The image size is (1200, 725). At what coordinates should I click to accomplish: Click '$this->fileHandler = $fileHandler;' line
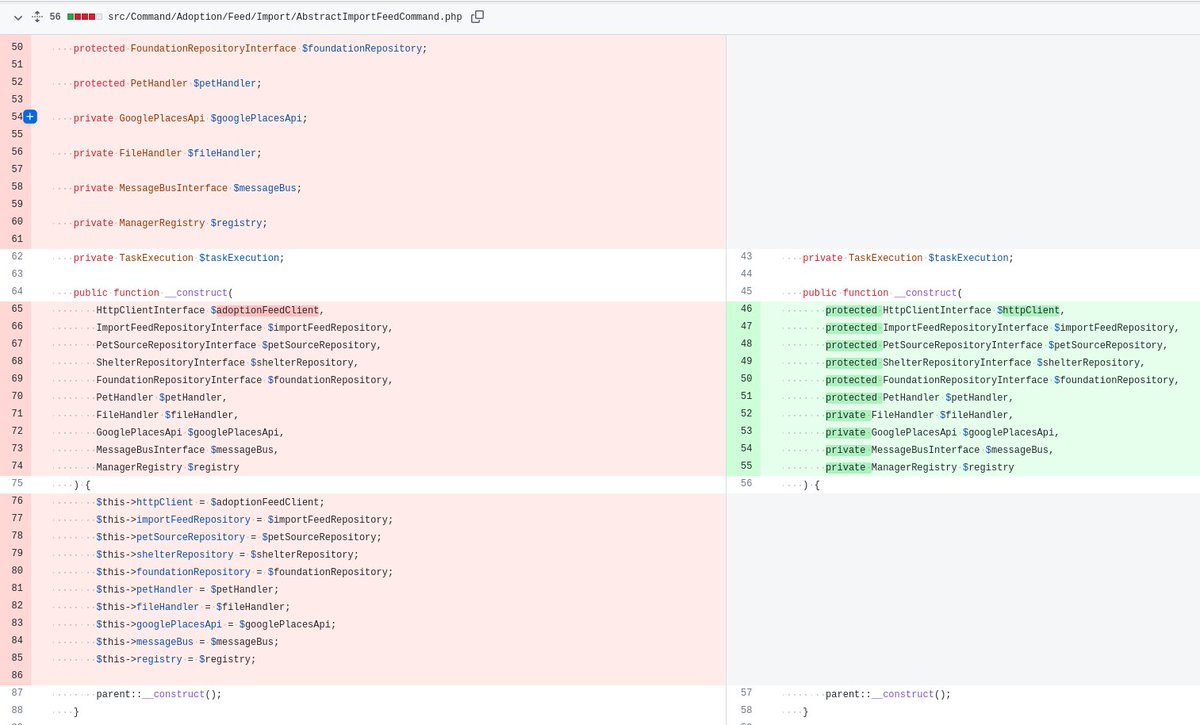pyautogui.click(x=193, y=607)
